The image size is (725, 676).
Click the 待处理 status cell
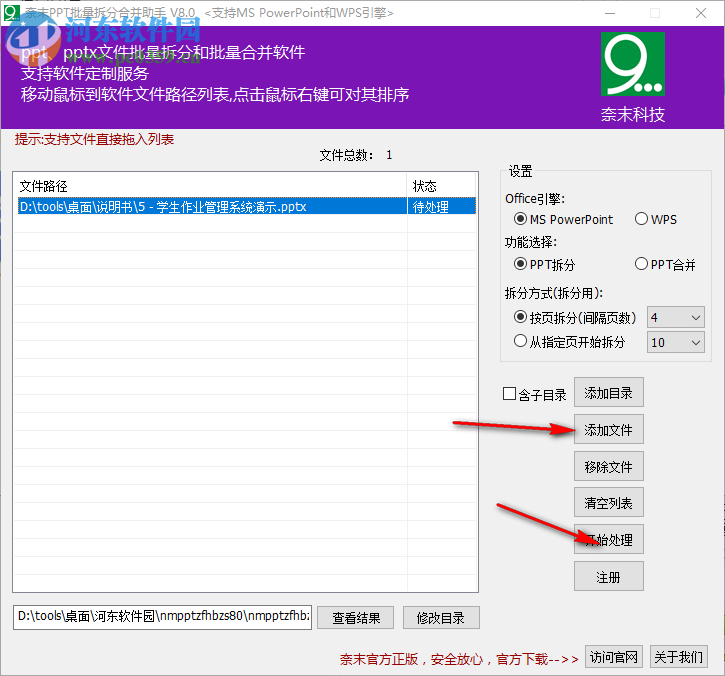click(x=442, y=206)
